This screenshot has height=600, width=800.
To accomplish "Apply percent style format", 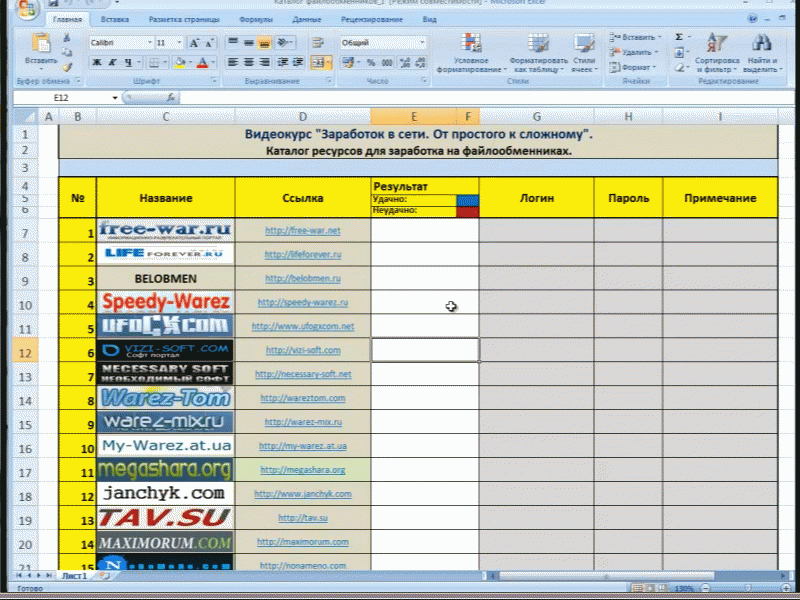I will tap(371, 62).
